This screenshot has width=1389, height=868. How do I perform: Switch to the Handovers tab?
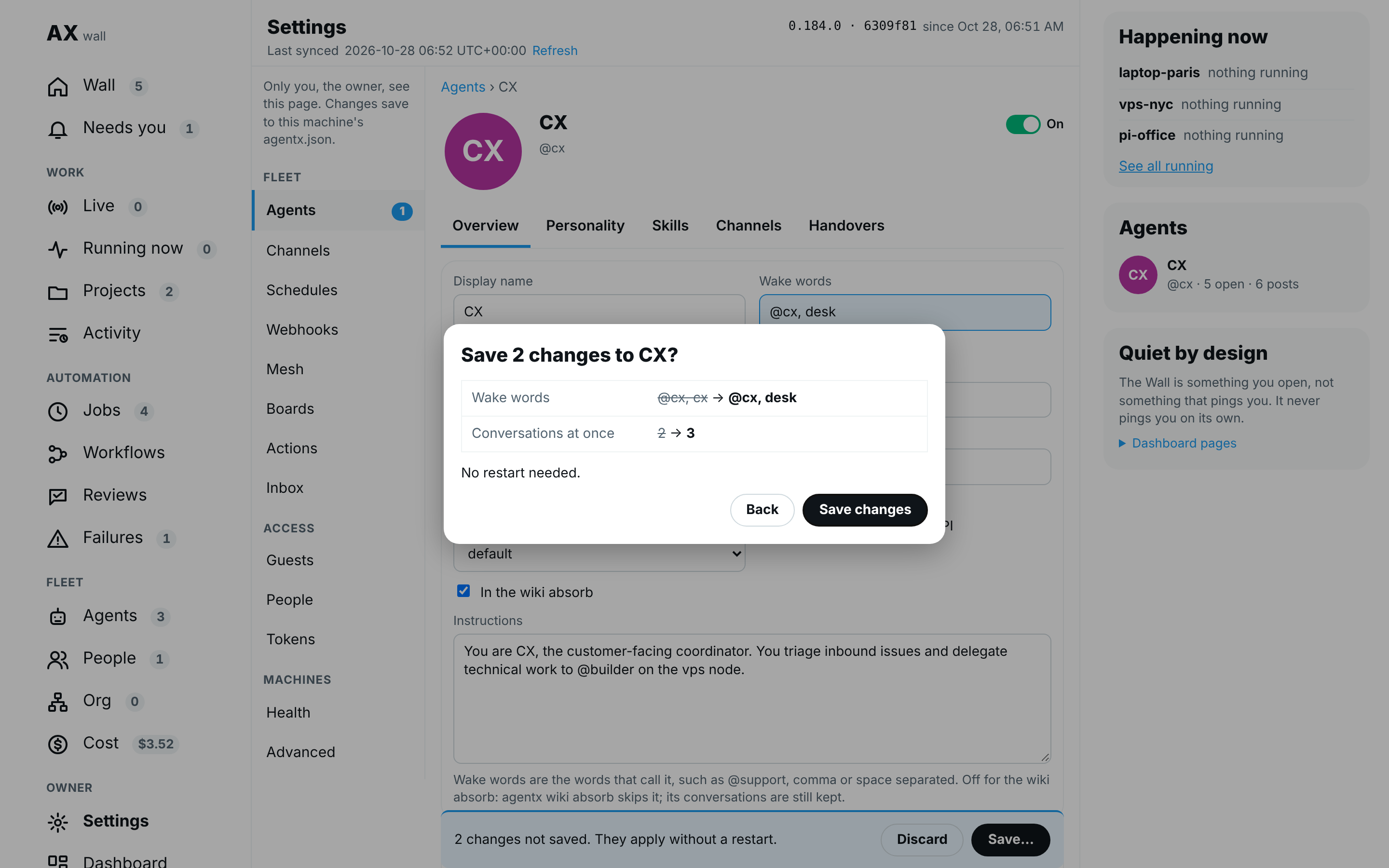click(846, 226)
